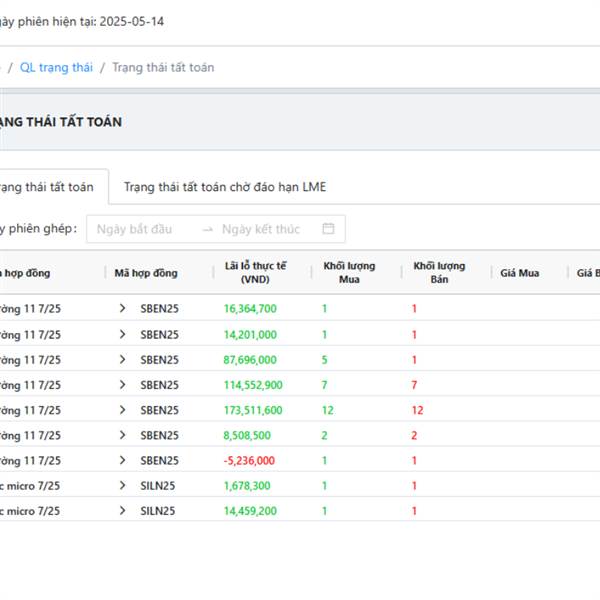Image resolution: width=600 pixels, height=600 pixels.
Task: Select the 1,678,300 profit value
Action: tap(247, 486)
